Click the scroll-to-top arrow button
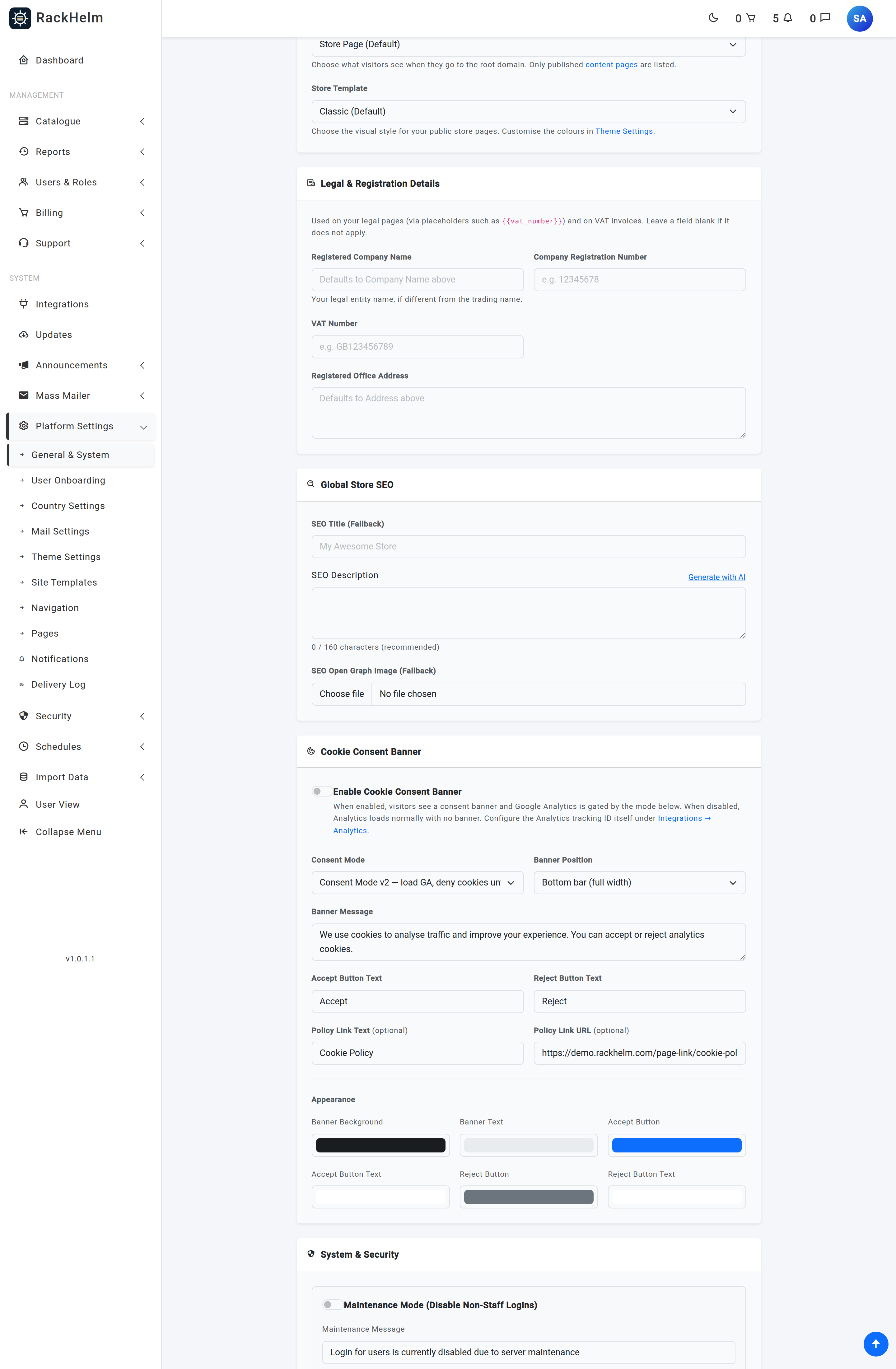Screen dimensions: 896x1369 coord(875,1344)
